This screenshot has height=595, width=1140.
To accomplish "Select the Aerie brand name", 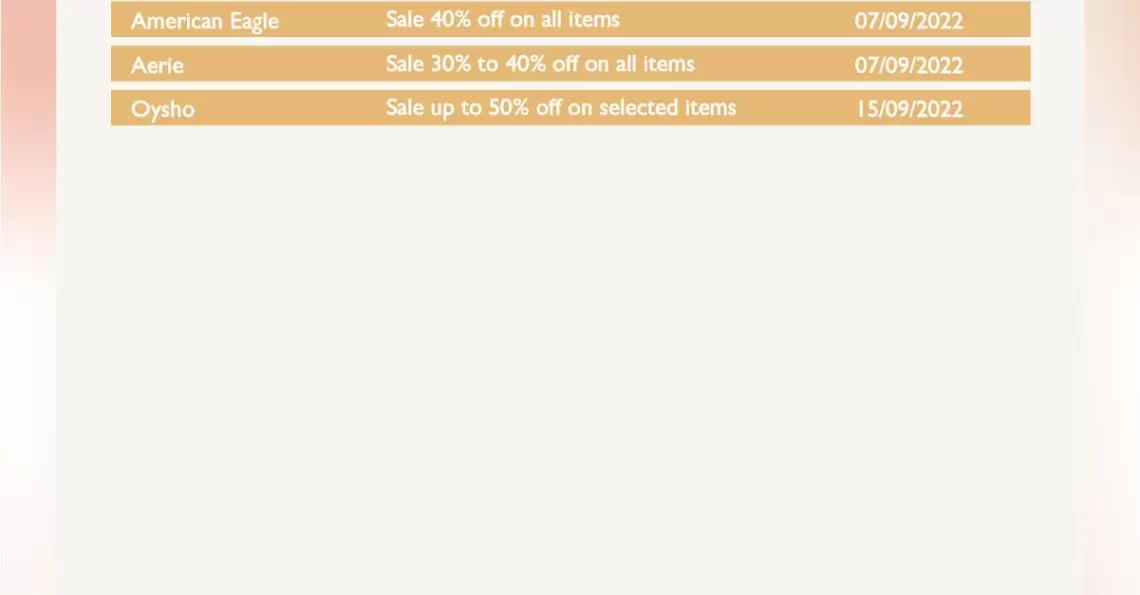I will point(157,65).
